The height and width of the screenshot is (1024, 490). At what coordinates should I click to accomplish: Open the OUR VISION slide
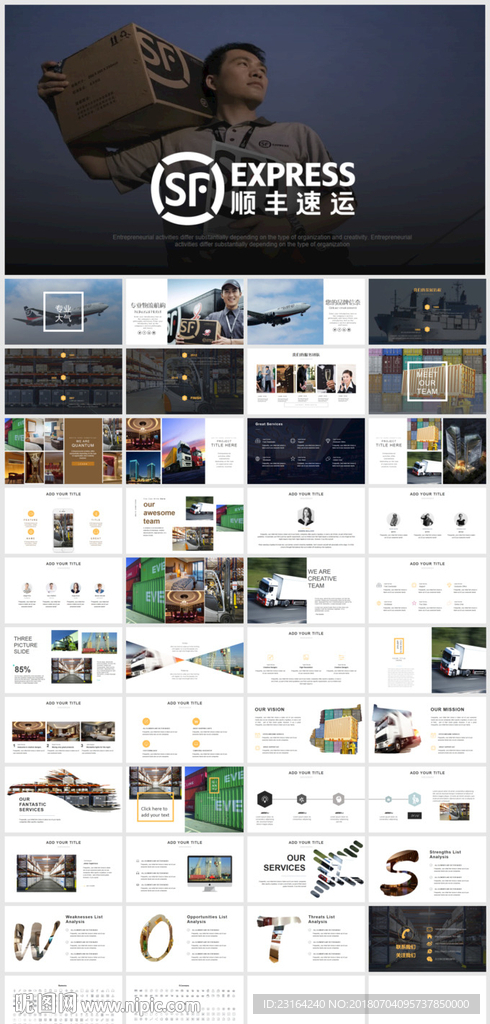tap(306, 730)
